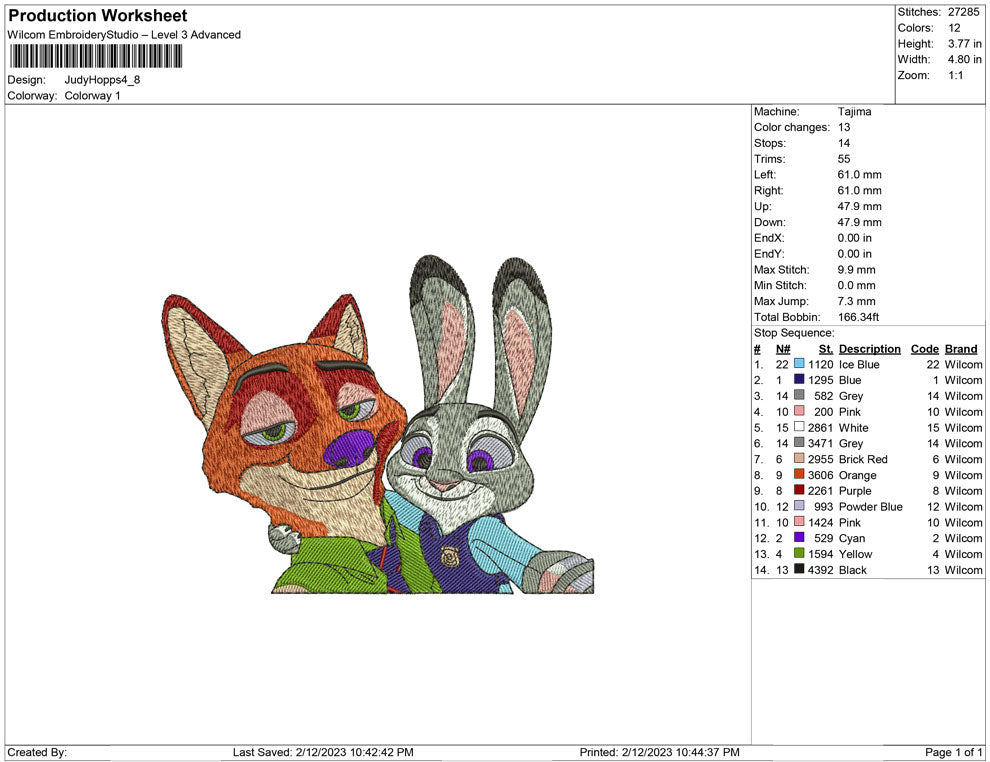Click the Max Jump value '7.3 mm'
The width and height of the screenshot is (990, 762).
coord(856,301)
